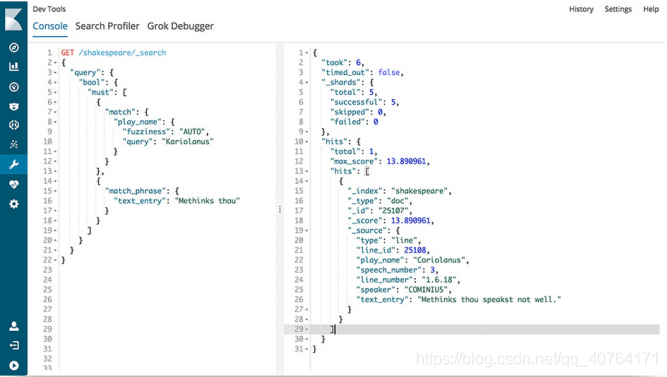This screenshot has width=667, height=377.
Task: Fold the "must" array at line 5
Action: [55, 92]
